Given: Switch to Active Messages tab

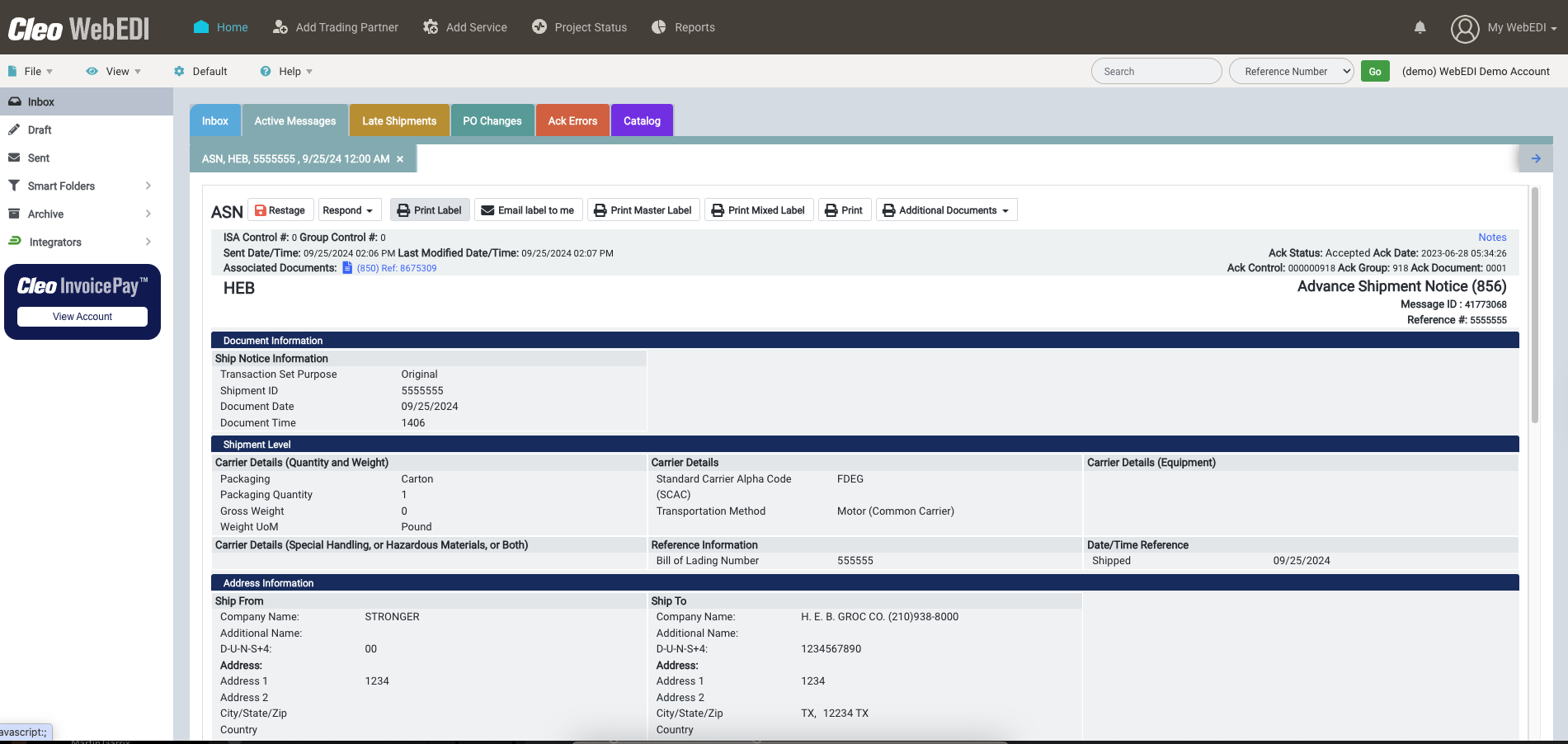Looking at the screenshot, I should tap(295, 120).
